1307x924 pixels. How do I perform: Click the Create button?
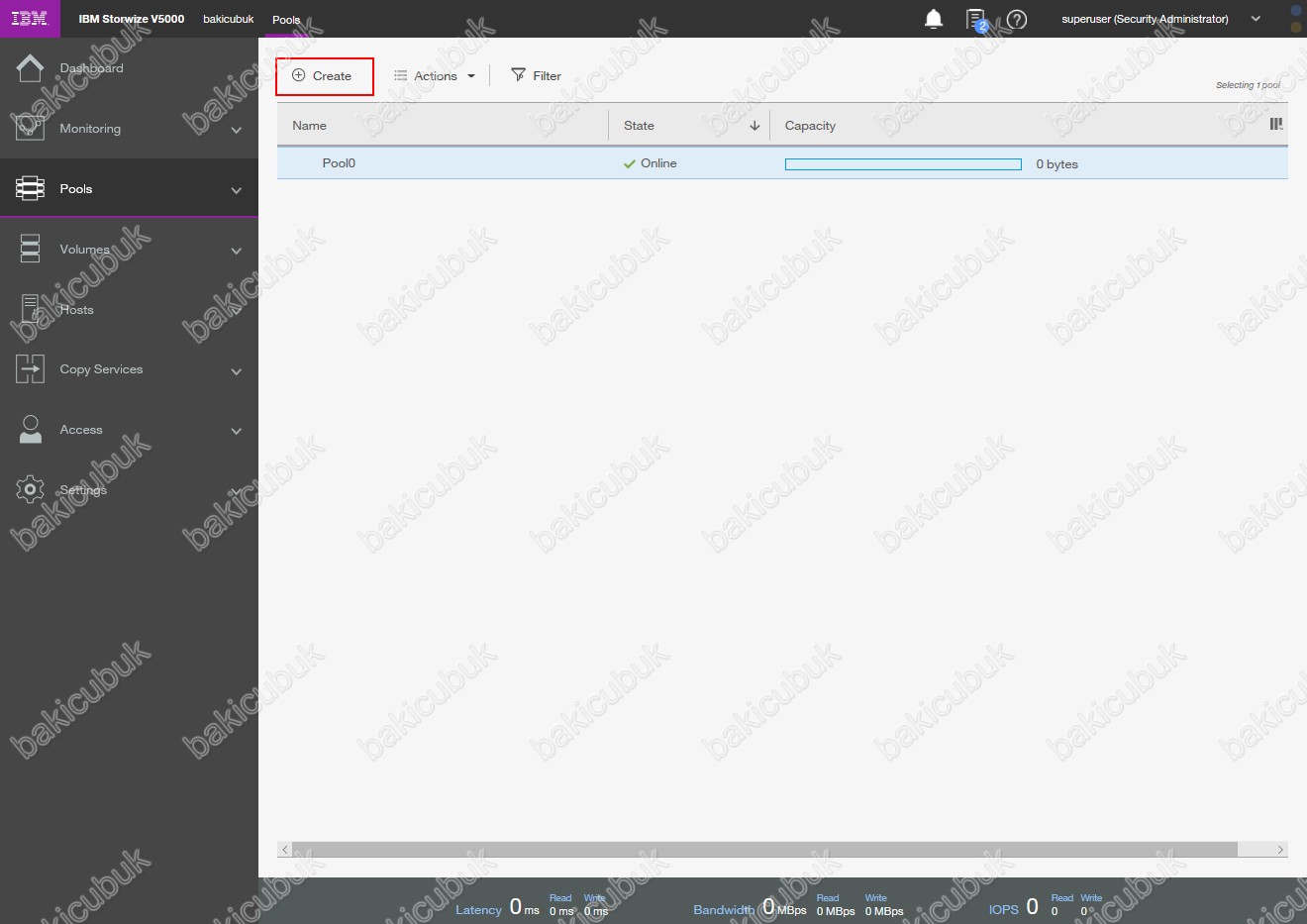click(324, 76)
